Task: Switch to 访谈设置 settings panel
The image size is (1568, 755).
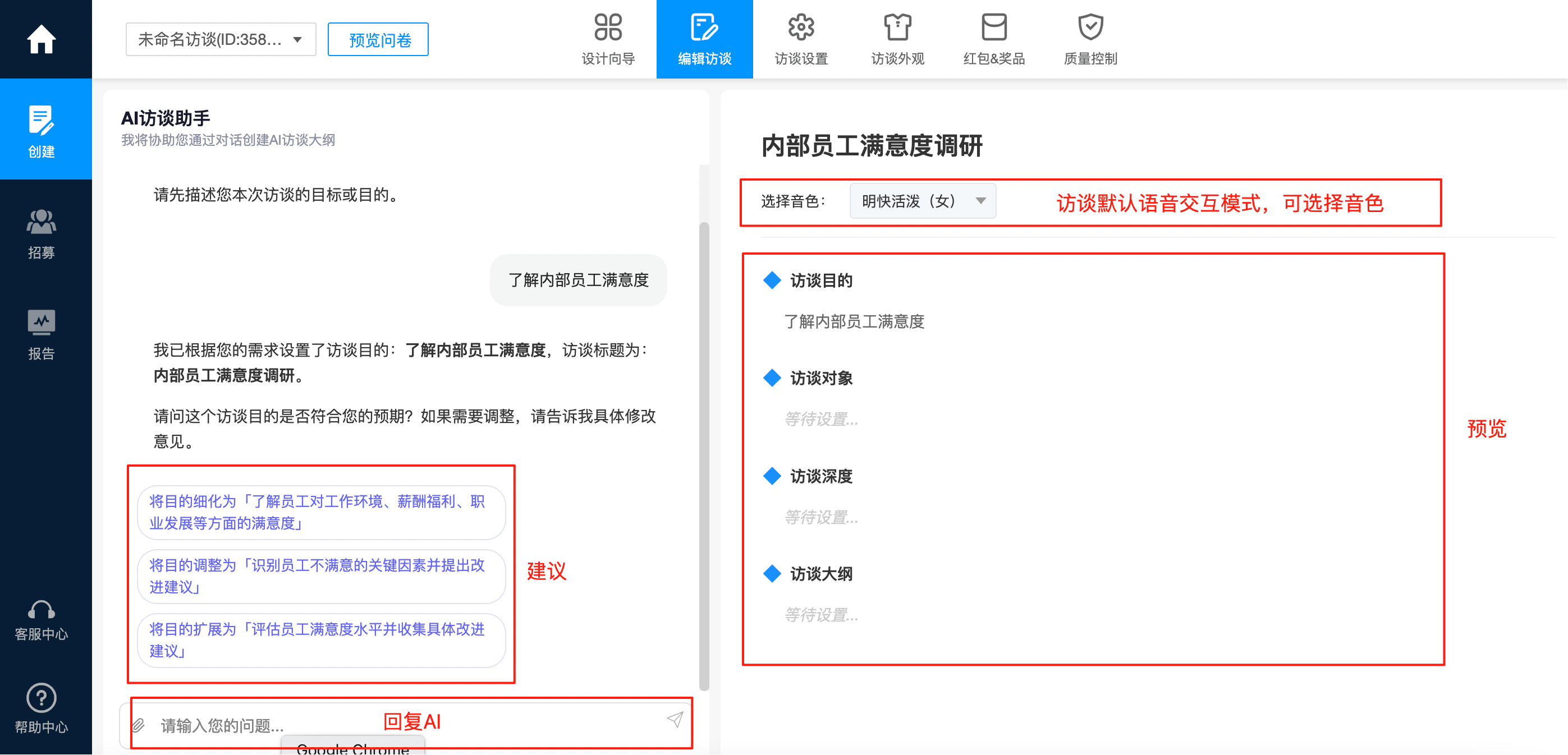Action: pos(800,38)
